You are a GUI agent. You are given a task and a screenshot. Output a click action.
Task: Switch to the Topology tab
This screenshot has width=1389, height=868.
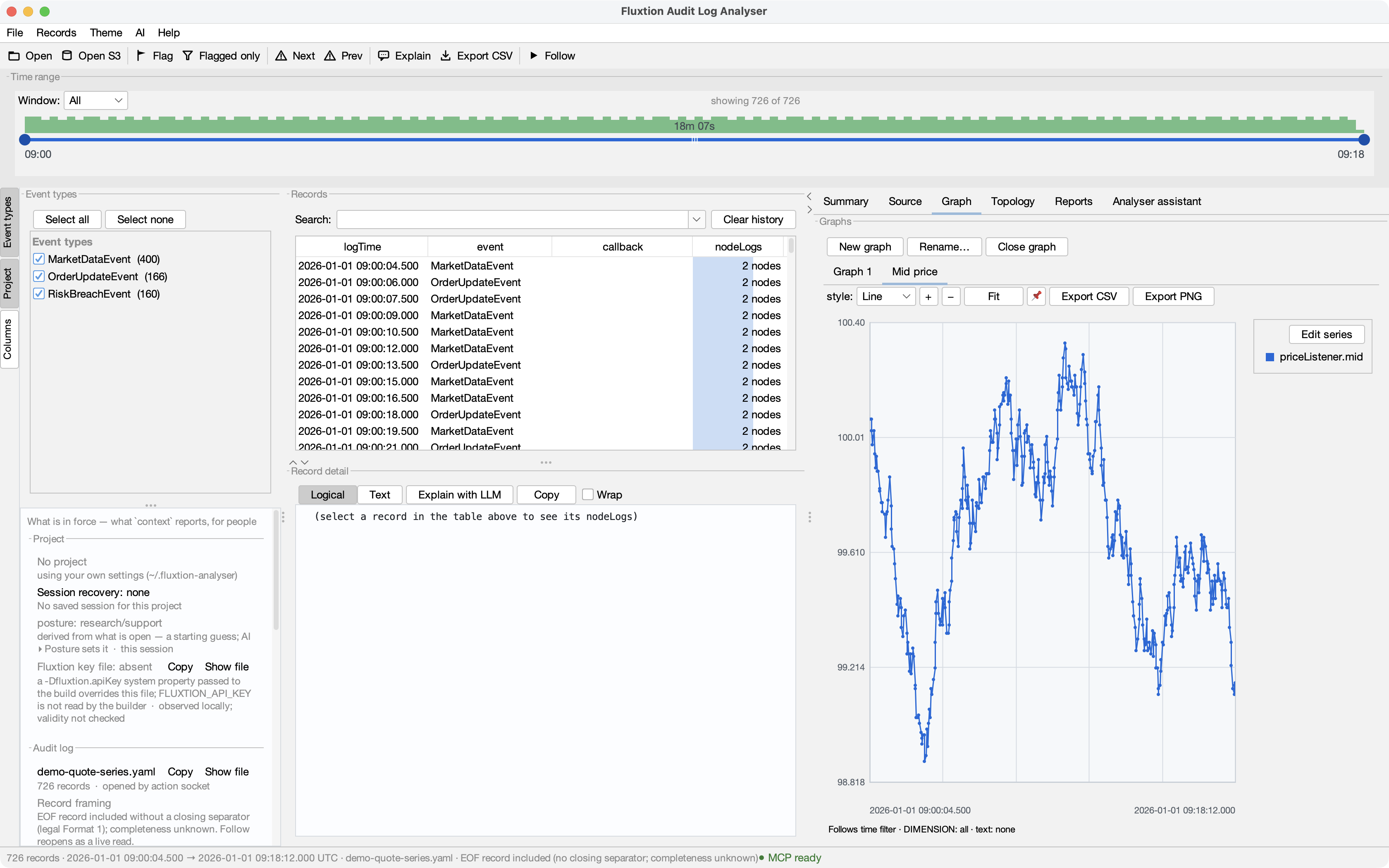coord(1012,202)
